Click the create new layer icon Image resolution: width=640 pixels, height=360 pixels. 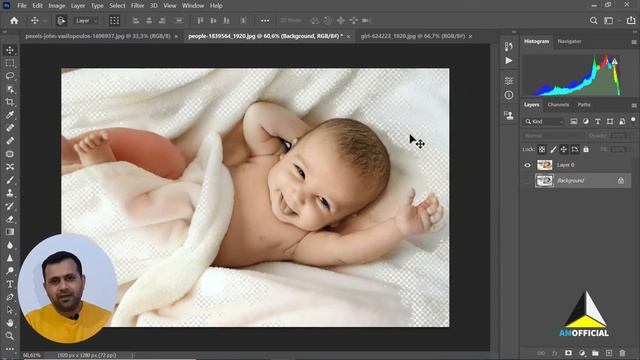pyautogui.click(x=609, y=353)
